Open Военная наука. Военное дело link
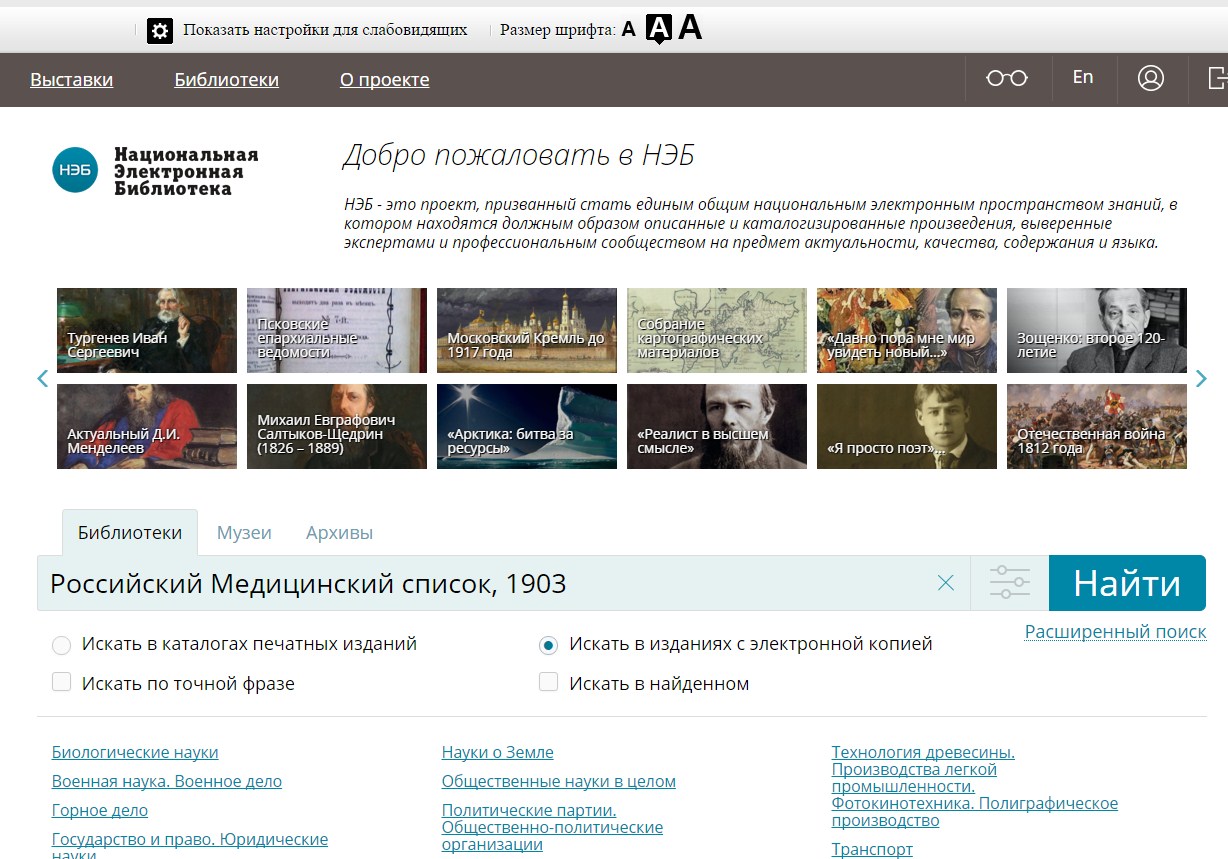The width and height of the screenshot is (1228, 859). tap(167, 782)
